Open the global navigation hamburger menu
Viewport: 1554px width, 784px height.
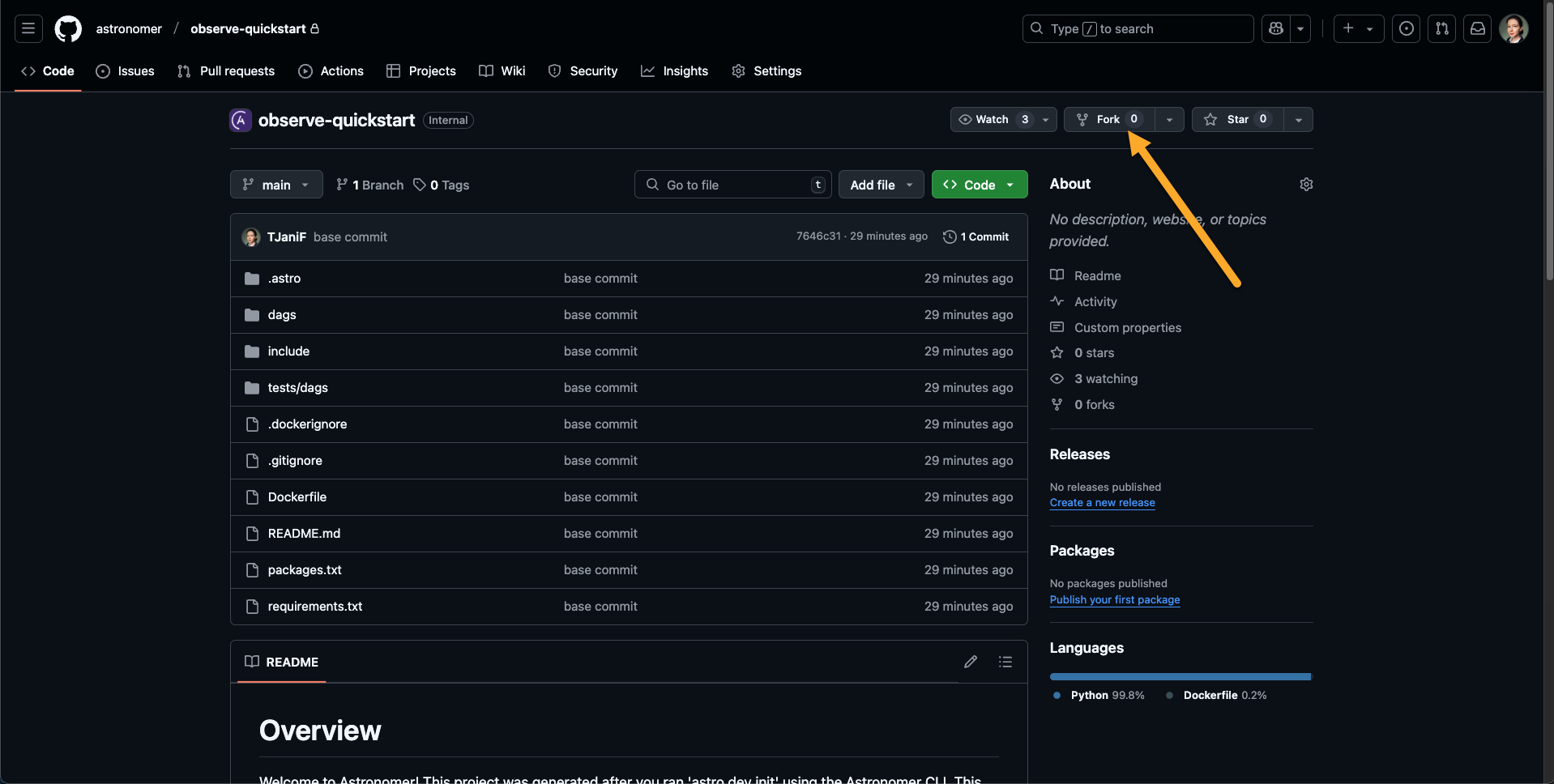[x=28, y=28]
